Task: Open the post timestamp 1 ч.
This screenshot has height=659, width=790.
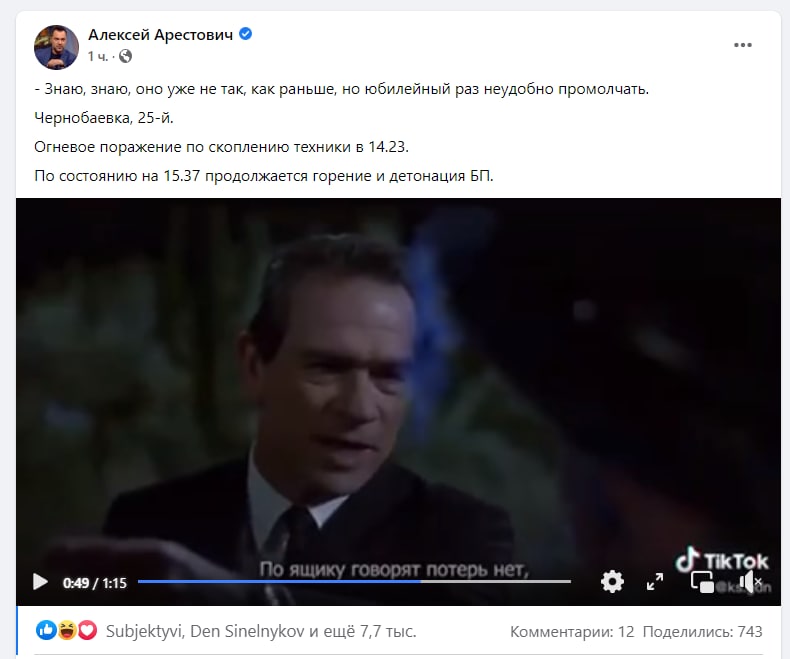Action: tap(98, 56)
